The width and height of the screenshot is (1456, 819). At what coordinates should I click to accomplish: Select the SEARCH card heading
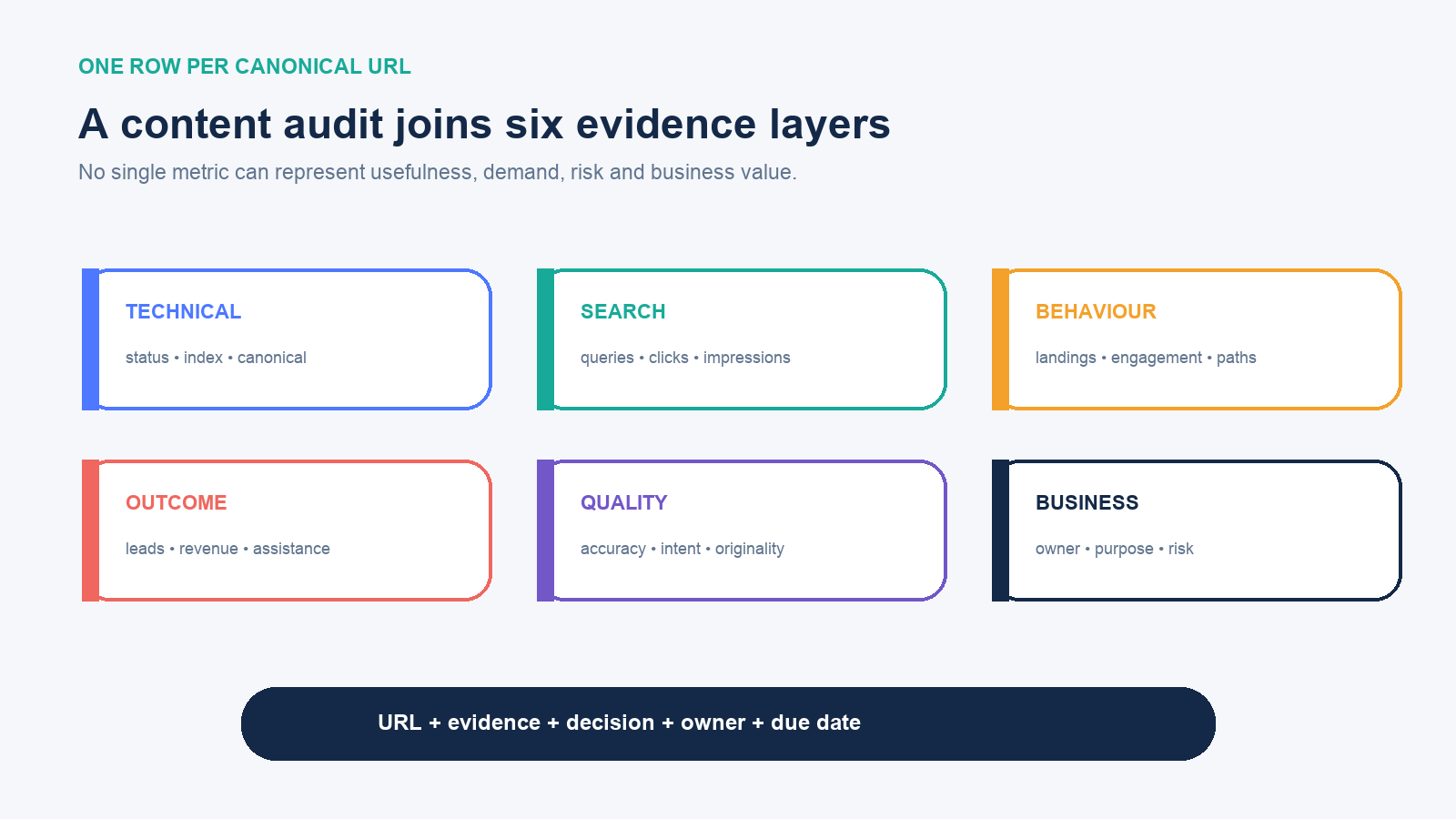pyautogui.click(x=622, y=311)
